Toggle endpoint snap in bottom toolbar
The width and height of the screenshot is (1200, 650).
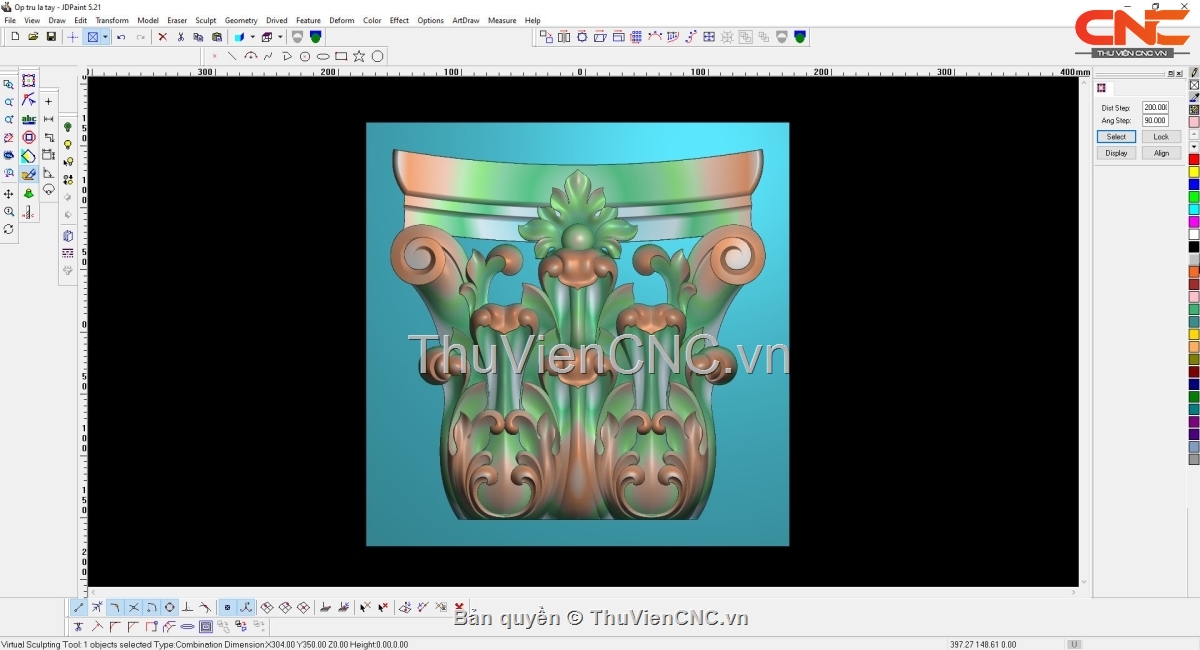(79, 607)
